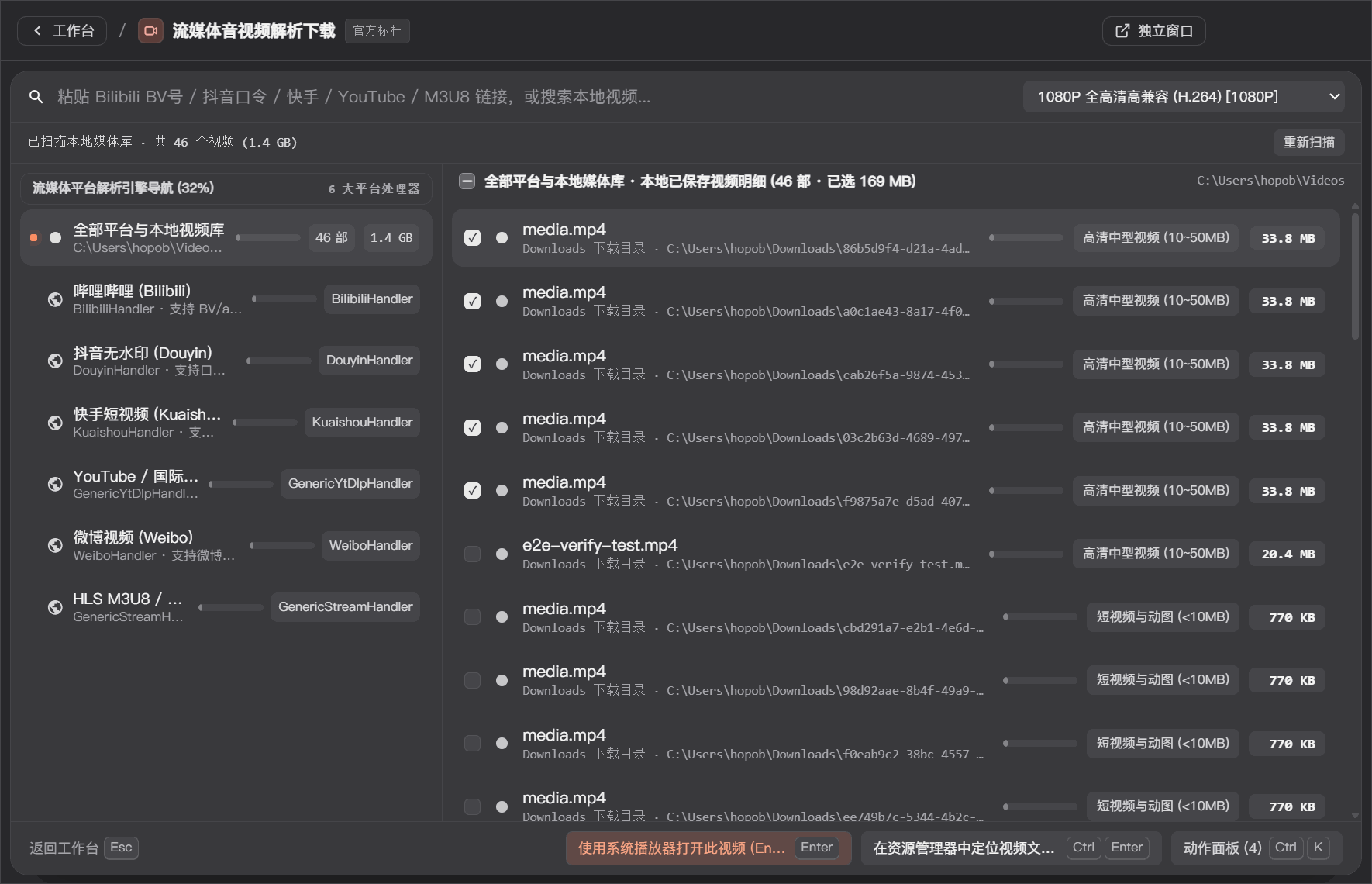Click the video camera app icon in header
The width and height of the screenshot is (1372, 884).
[150, 31]
